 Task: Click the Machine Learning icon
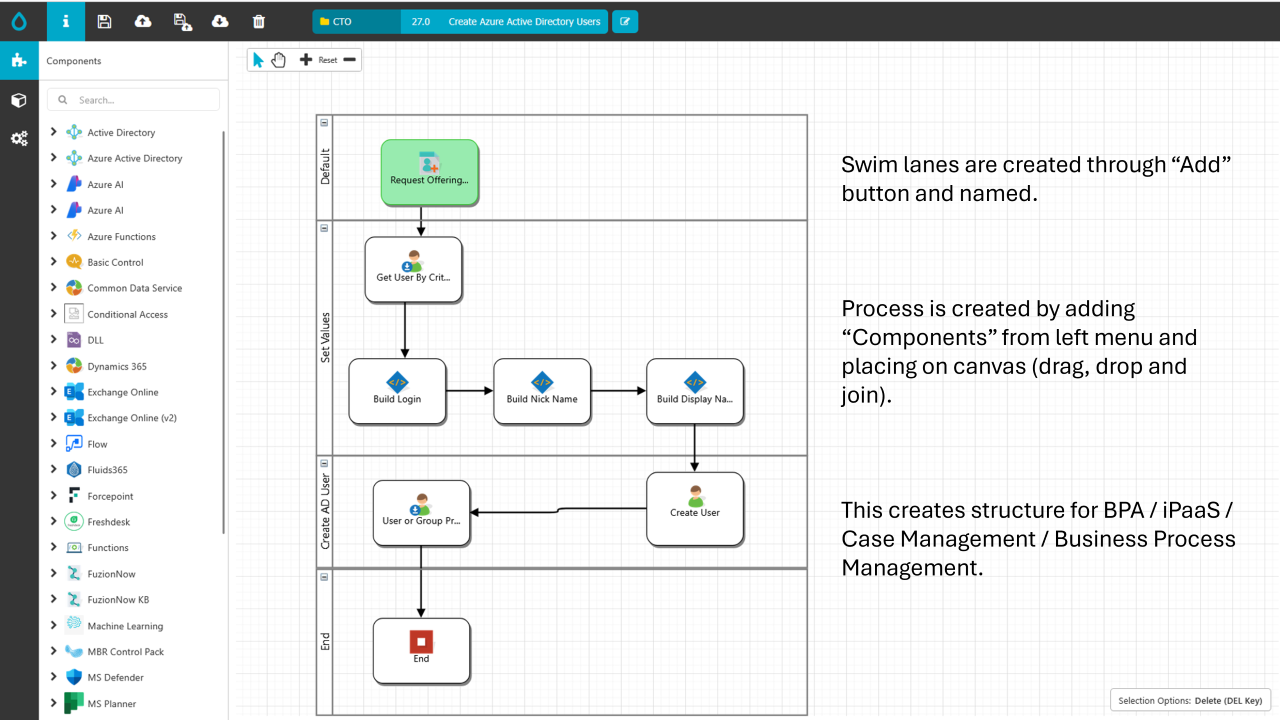(74, 626)
